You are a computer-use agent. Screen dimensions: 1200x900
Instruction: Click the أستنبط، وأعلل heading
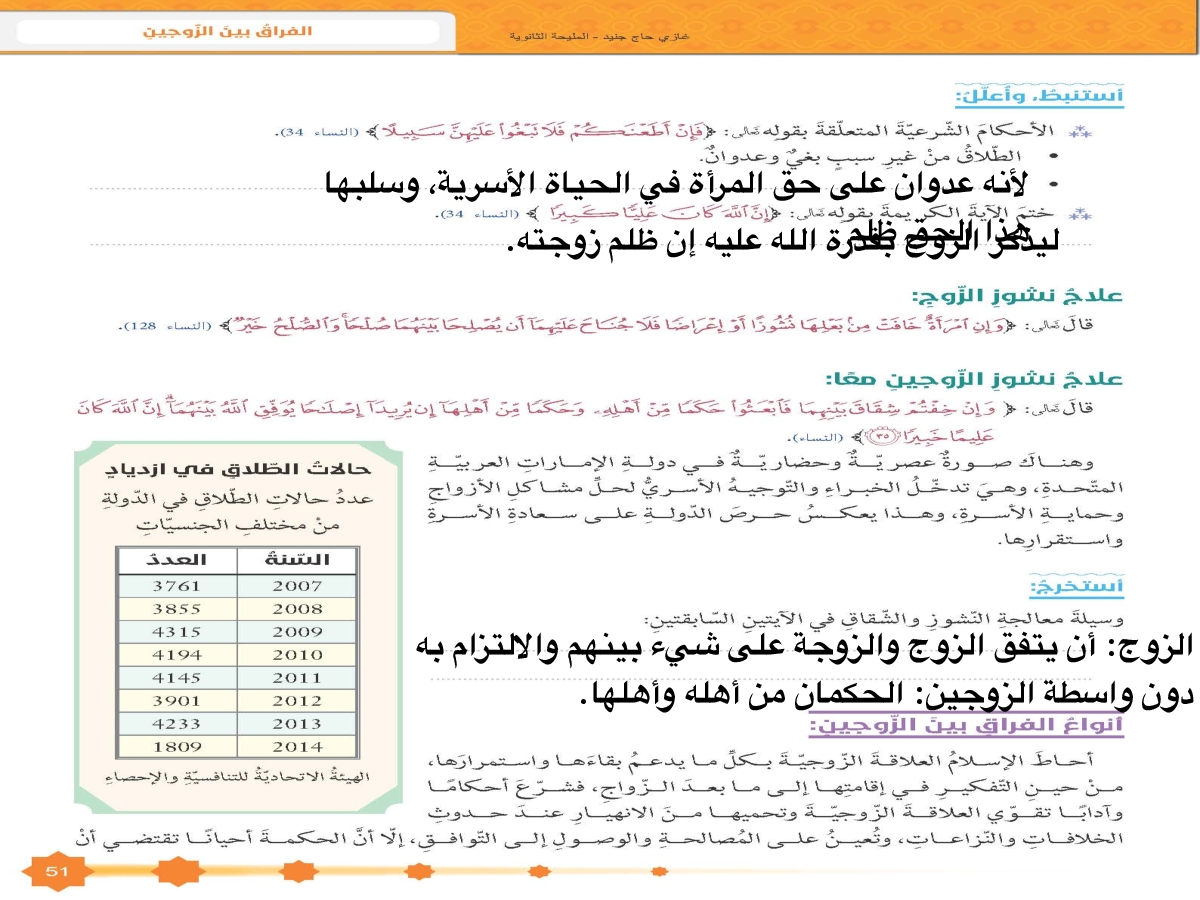[x=1066, y=96]
